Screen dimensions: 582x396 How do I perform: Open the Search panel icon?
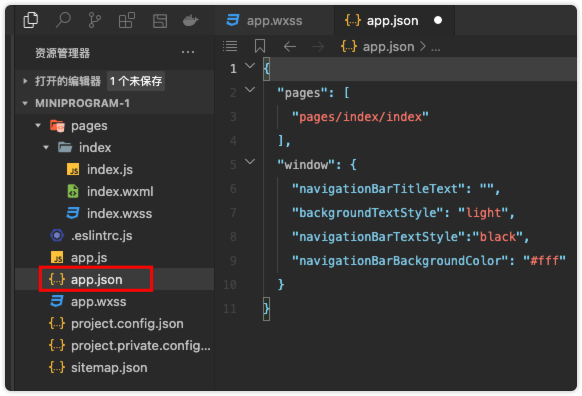coord(63,20)
